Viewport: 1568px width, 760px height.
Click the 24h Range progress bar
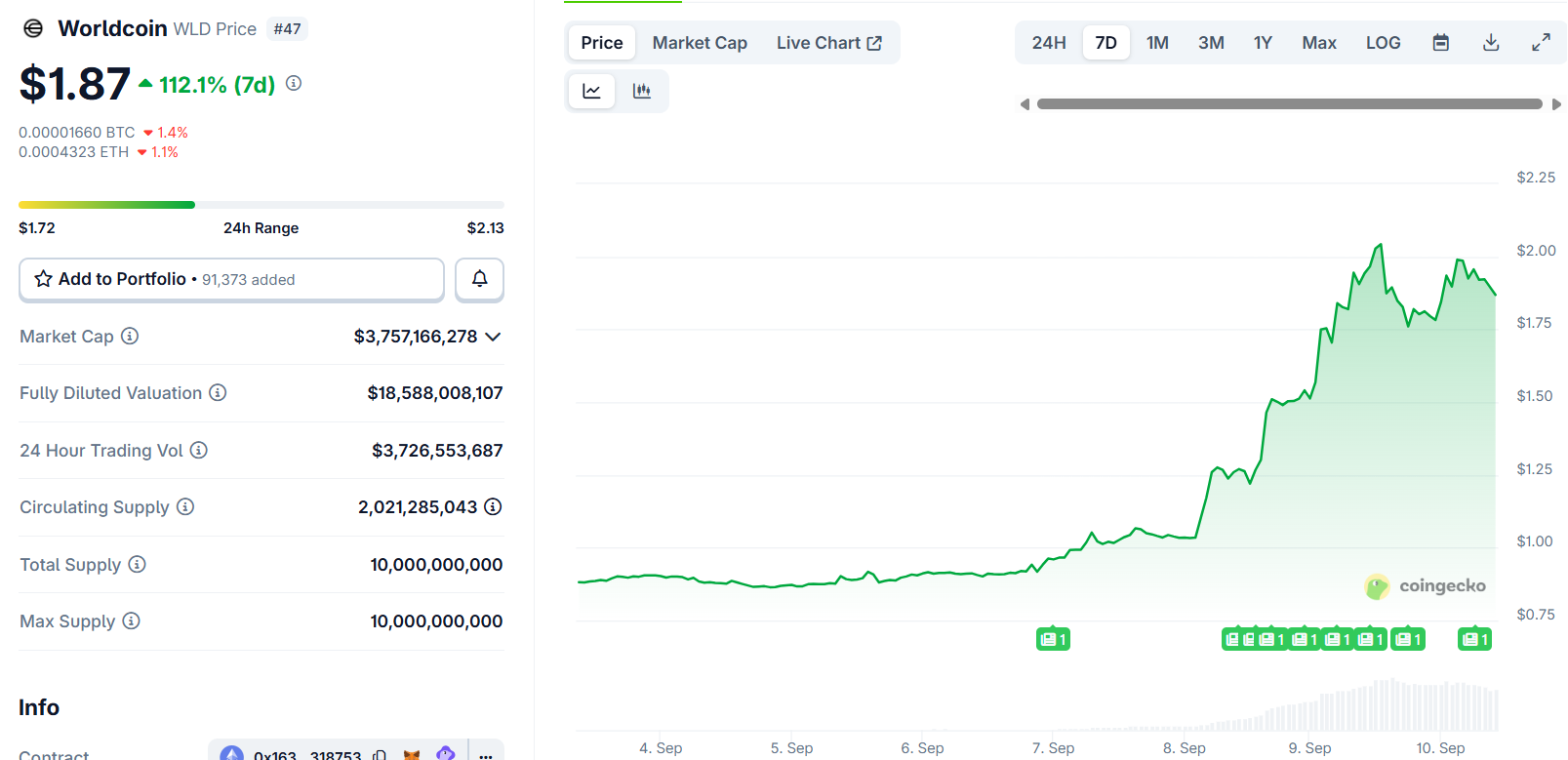tap(261, 205)
